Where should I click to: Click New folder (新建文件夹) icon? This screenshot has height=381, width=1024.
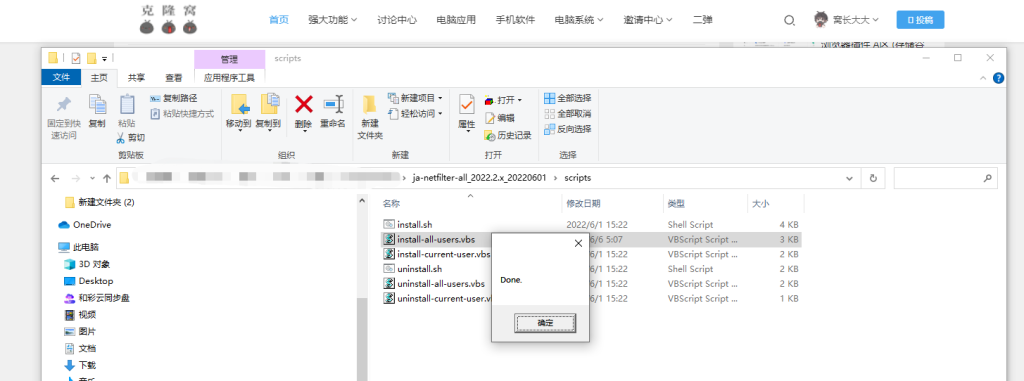click(x=370, y=105)
